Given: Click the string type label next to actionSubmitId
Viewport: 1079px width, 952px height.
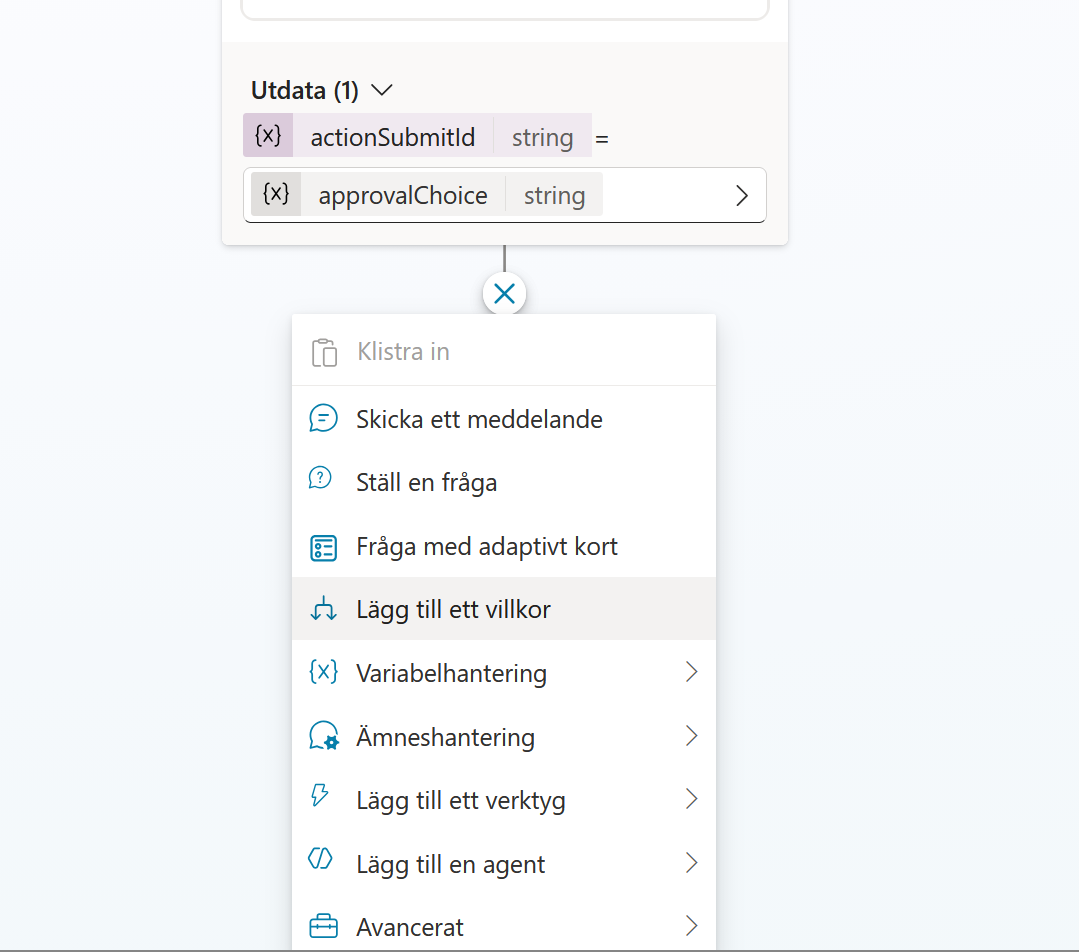Looking at the screenshot, I should [542, 138].
